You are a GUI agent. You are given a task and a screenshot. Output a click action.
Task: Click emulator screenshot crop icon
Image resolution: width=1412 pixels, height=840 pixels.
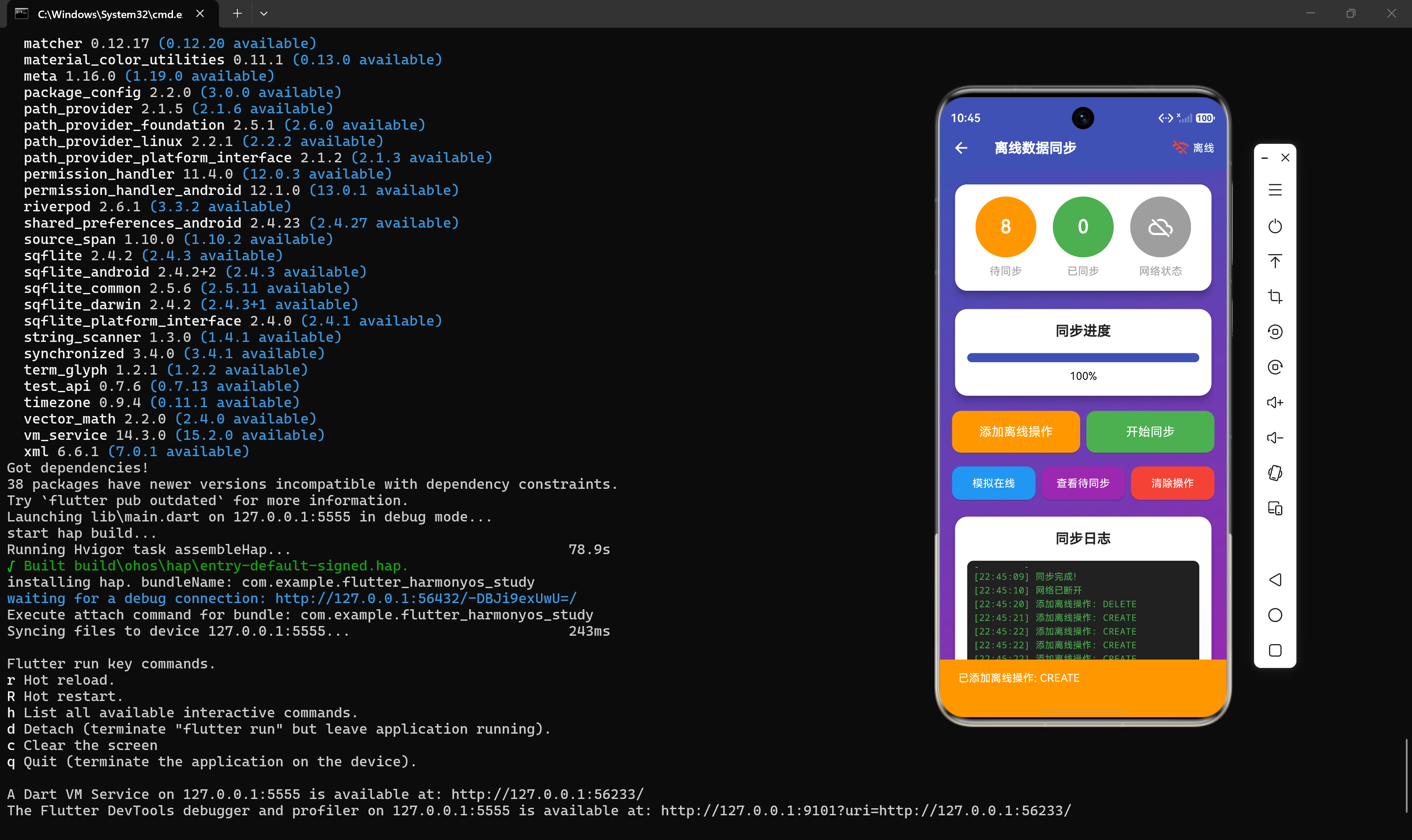pyautogui.click(x=1275, y=296)
